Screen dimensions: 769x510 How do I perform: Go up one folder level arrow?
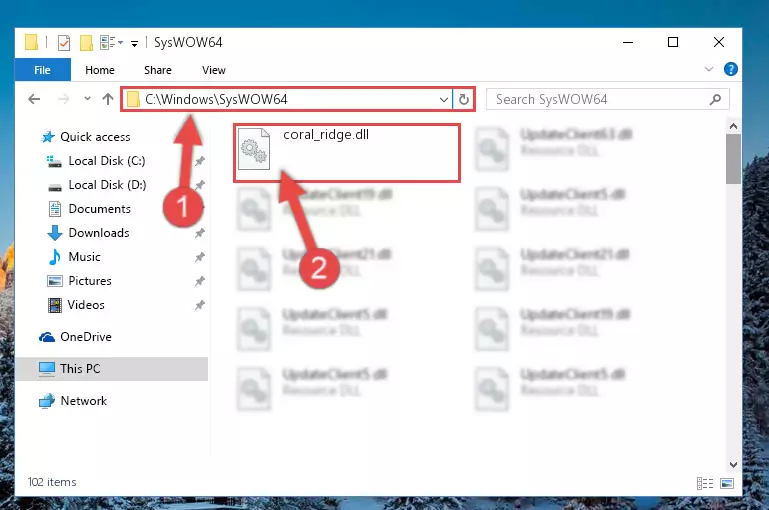107,99
